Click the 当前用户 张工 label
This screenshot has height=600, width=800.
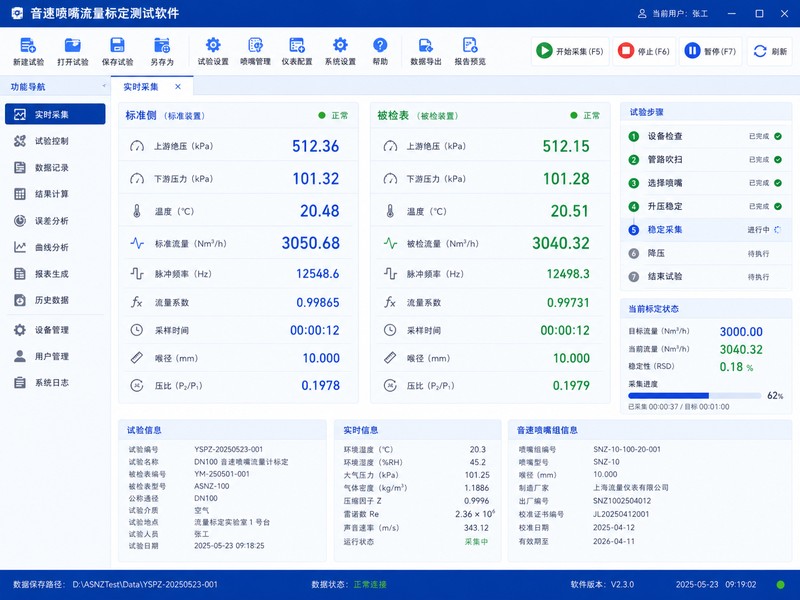click(x=673, y=14)
